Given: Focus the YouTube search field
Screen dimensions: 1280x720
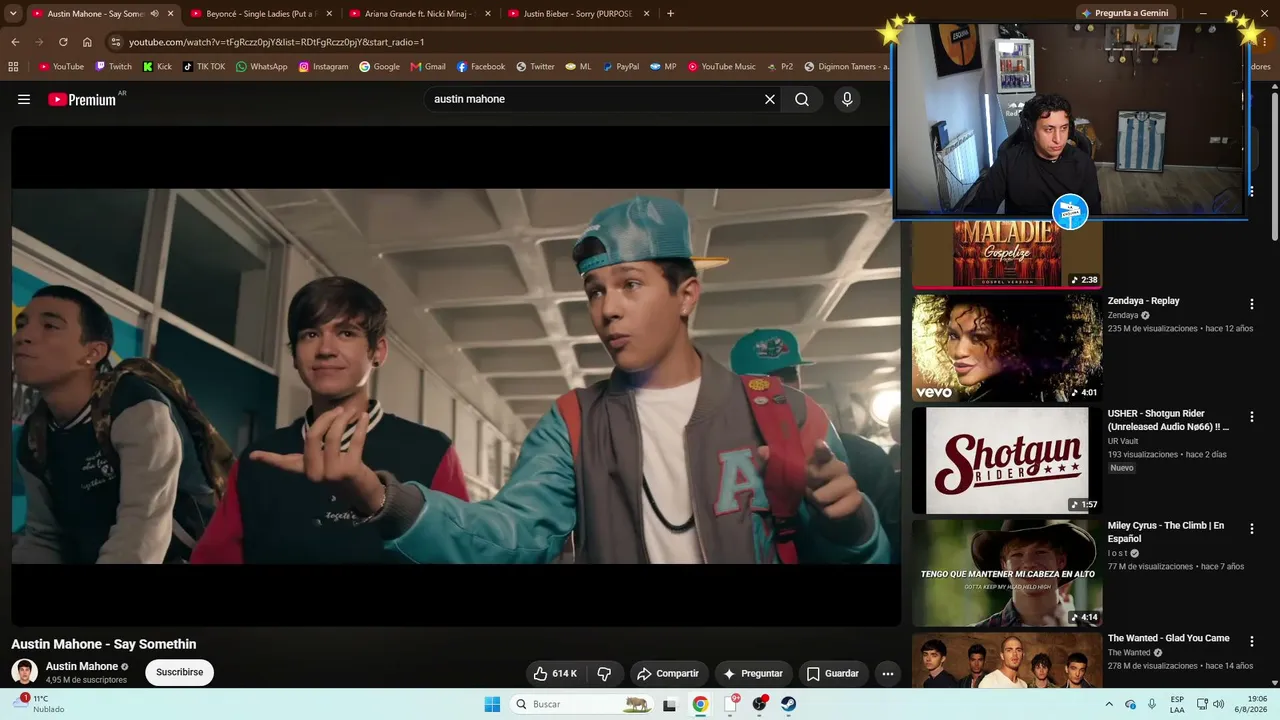Looking at the screenshot, I should 594,99.
